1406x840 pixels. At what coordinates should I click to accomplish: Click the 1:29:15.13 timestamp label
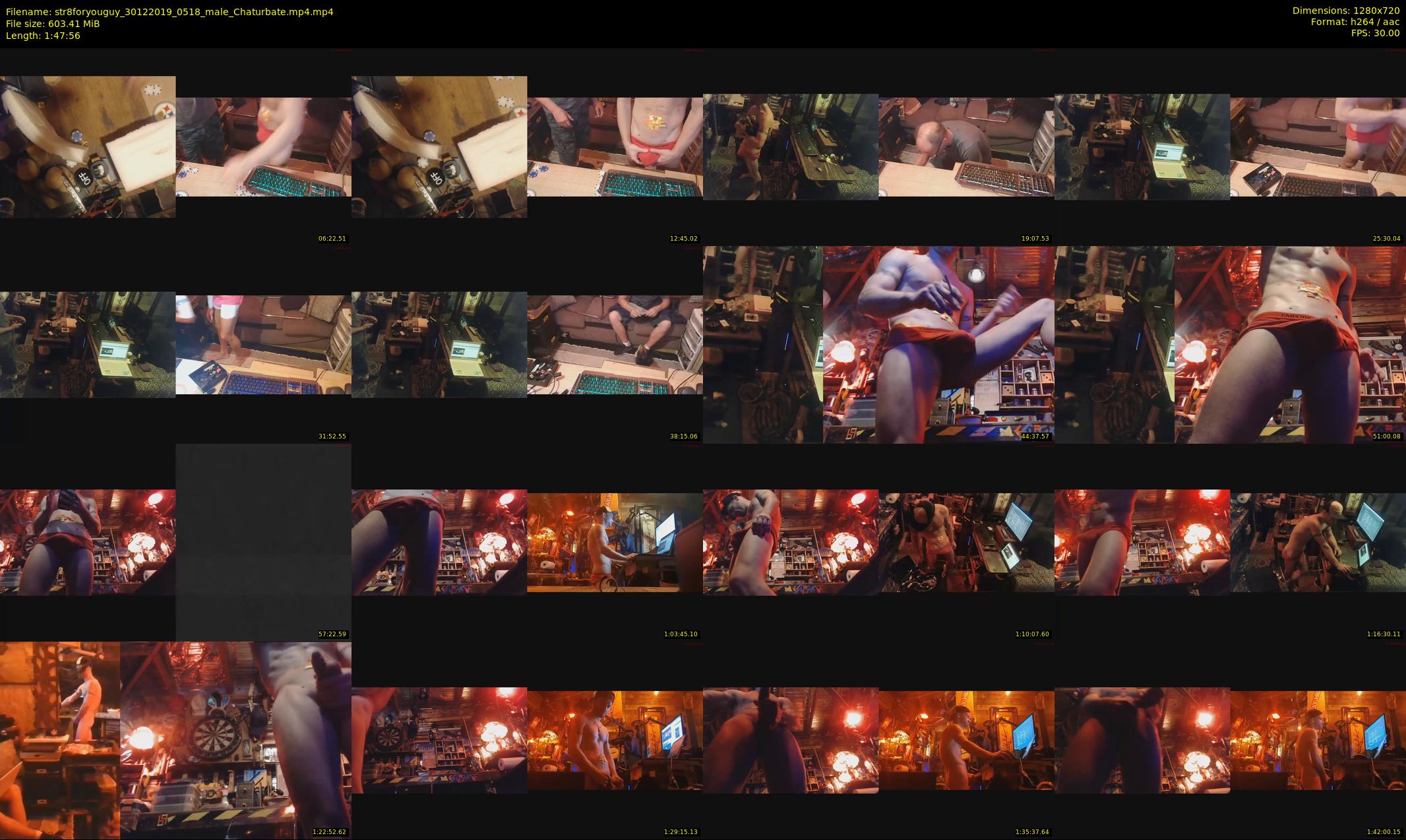click(x=681, y=832)
